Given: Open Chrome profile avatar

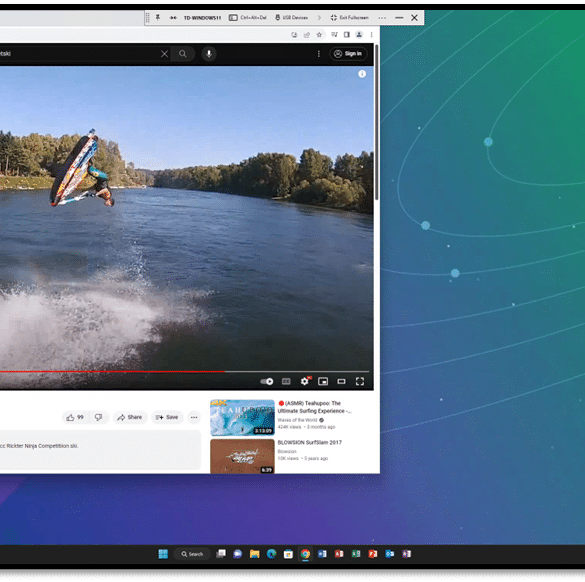Looking at the screenshot, I should coord(359,35).
